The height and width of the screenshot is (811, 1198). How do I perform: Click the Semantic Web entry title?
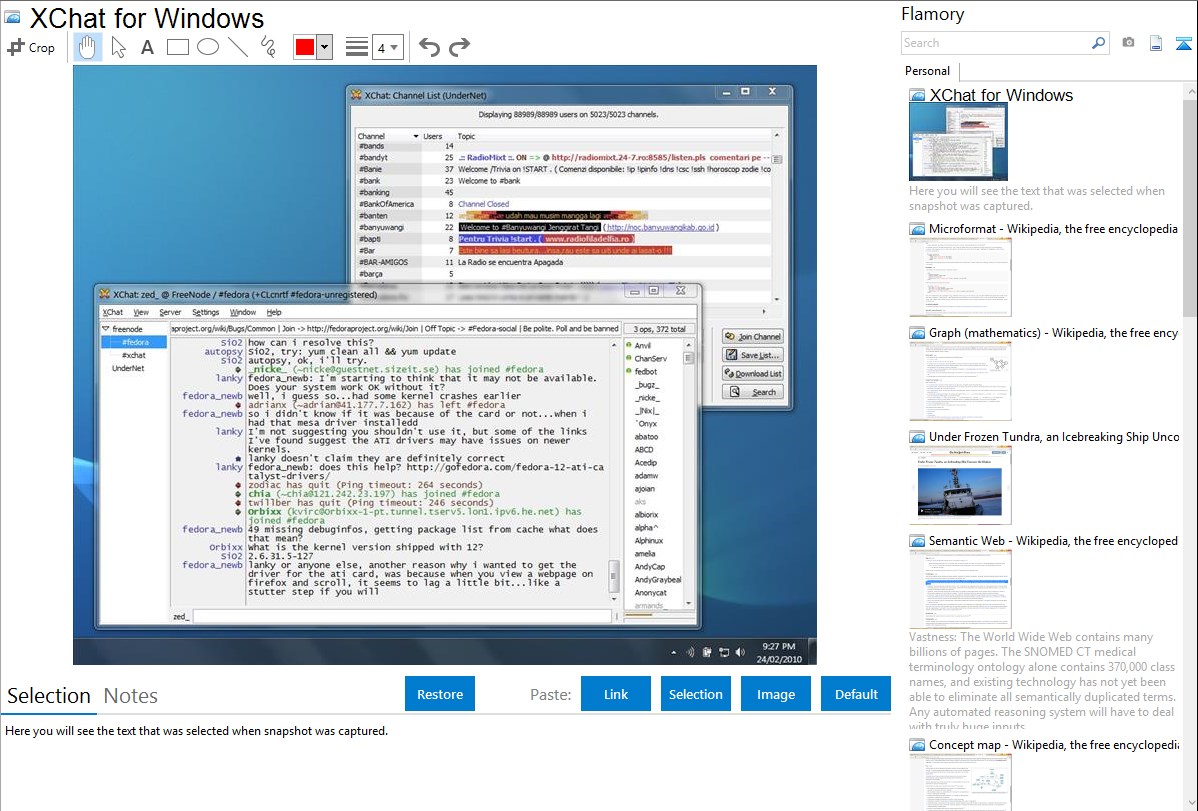[1053, 540]
